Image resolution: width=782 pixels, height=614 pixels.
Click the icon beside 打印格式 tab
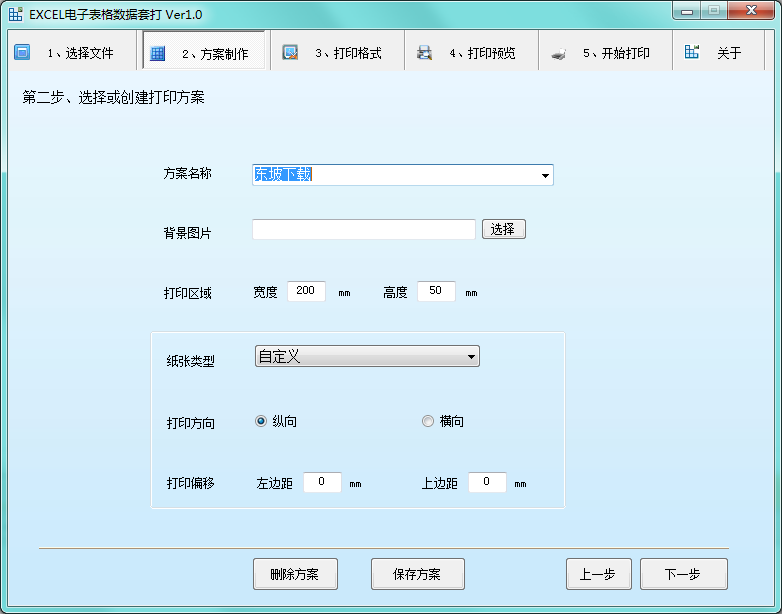click(291, 53)
